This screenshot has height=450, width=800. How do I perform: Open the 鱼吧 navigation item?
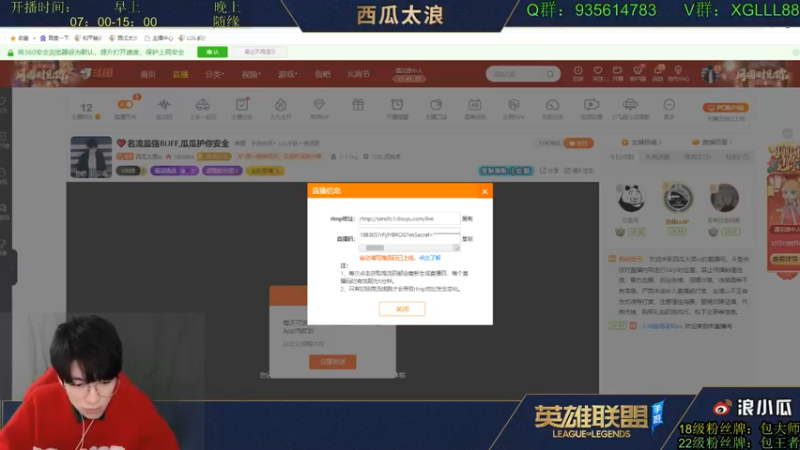322,74
